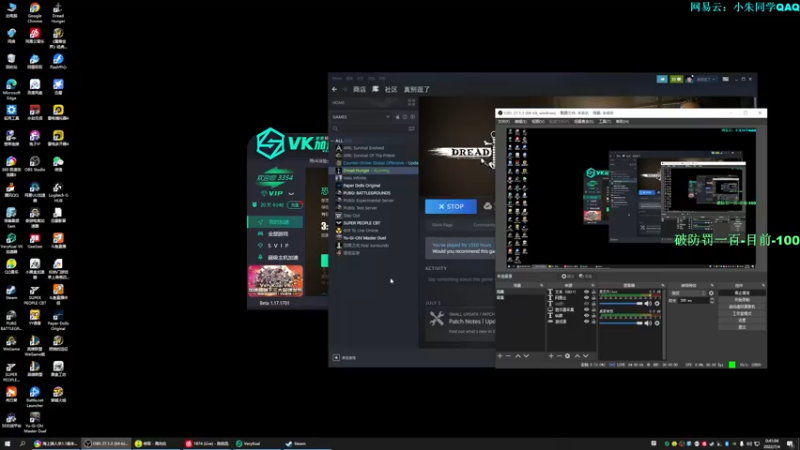Open Steam desktop shortcut
Viewport: 800px width, 450px height.
(x=11, y=292)
